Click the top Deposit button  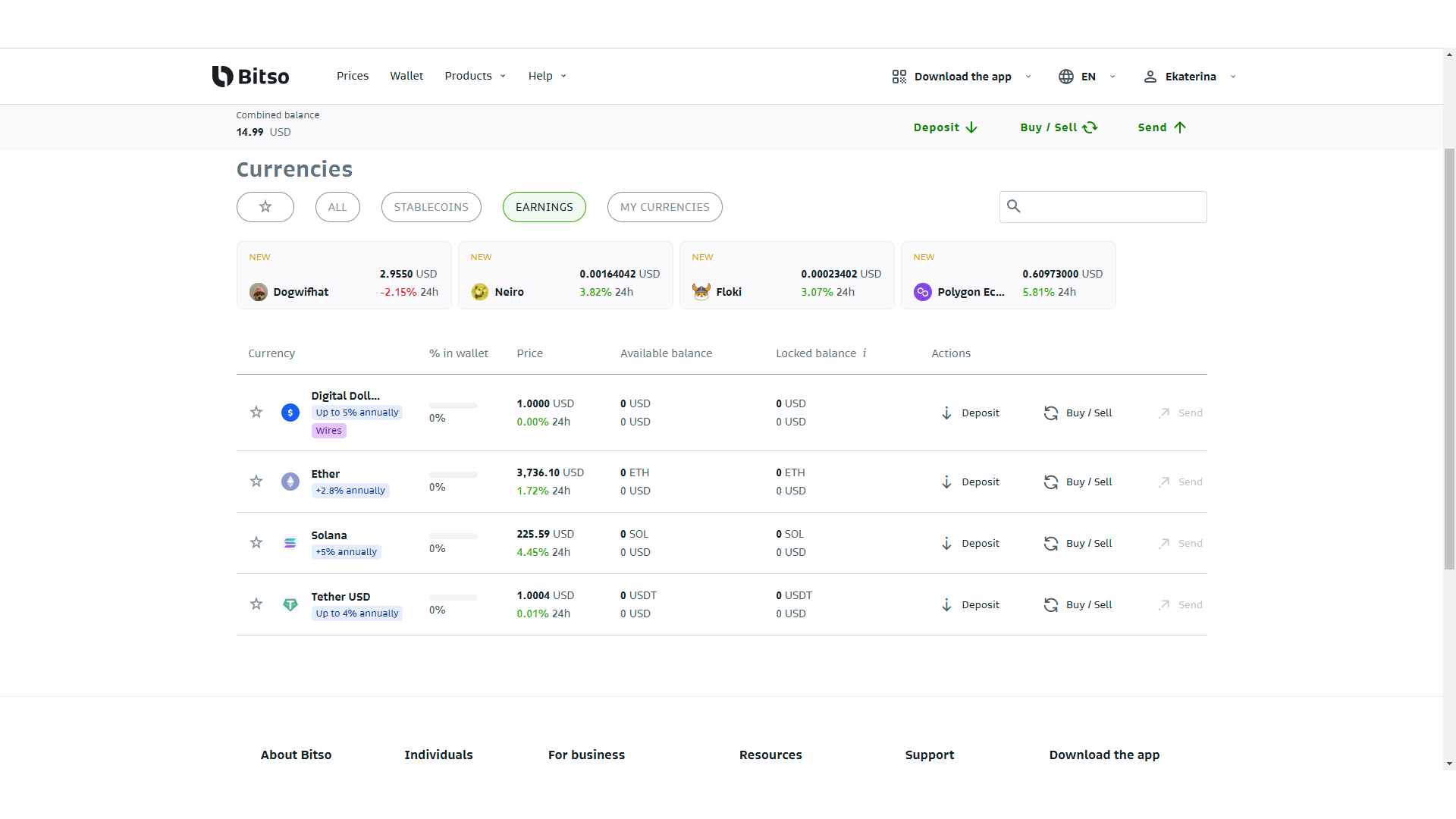tap(946, 127)
